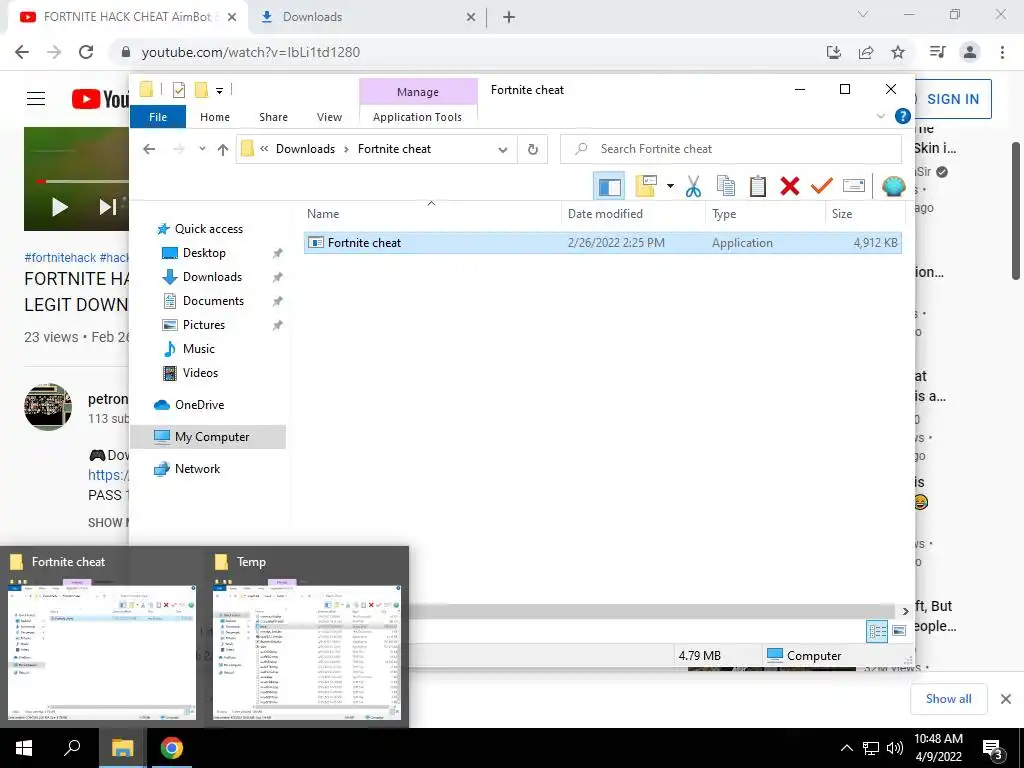Viewport: 1024px width, 768px height.
Task: Sort by Size column header
Action: (865, 214)
